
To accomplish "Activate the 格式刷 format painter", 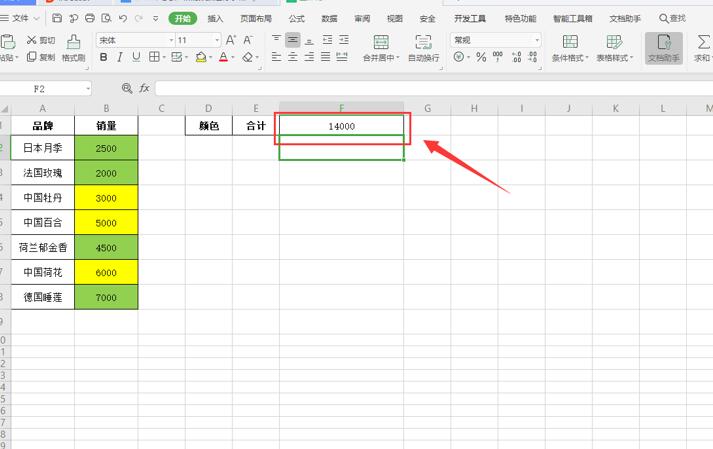I will [x=73, y=48].
